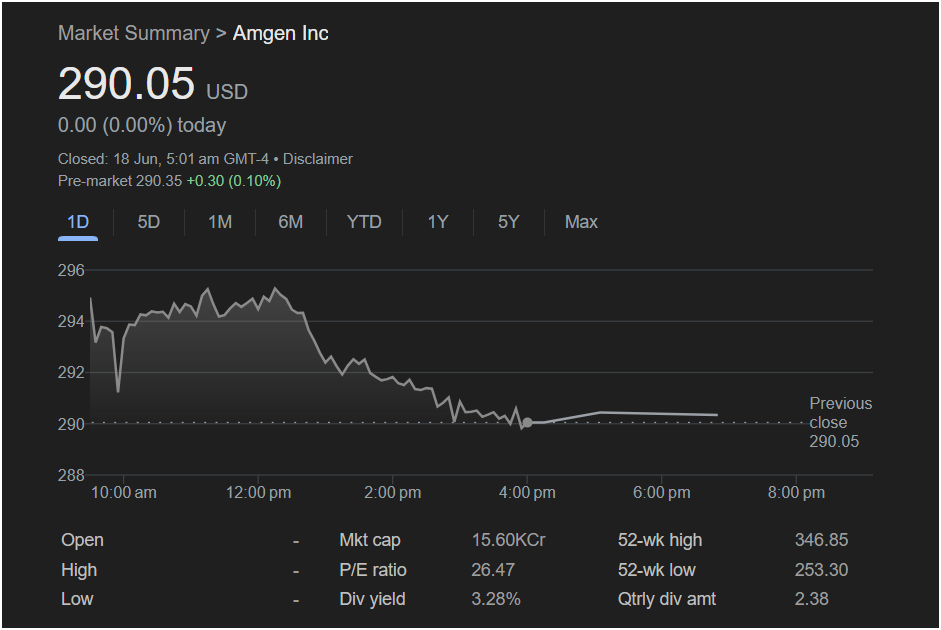The width and height of the screenshot is (941, 630).
Task: Click the 8:00 pm axis label
Action: (796, 493)
